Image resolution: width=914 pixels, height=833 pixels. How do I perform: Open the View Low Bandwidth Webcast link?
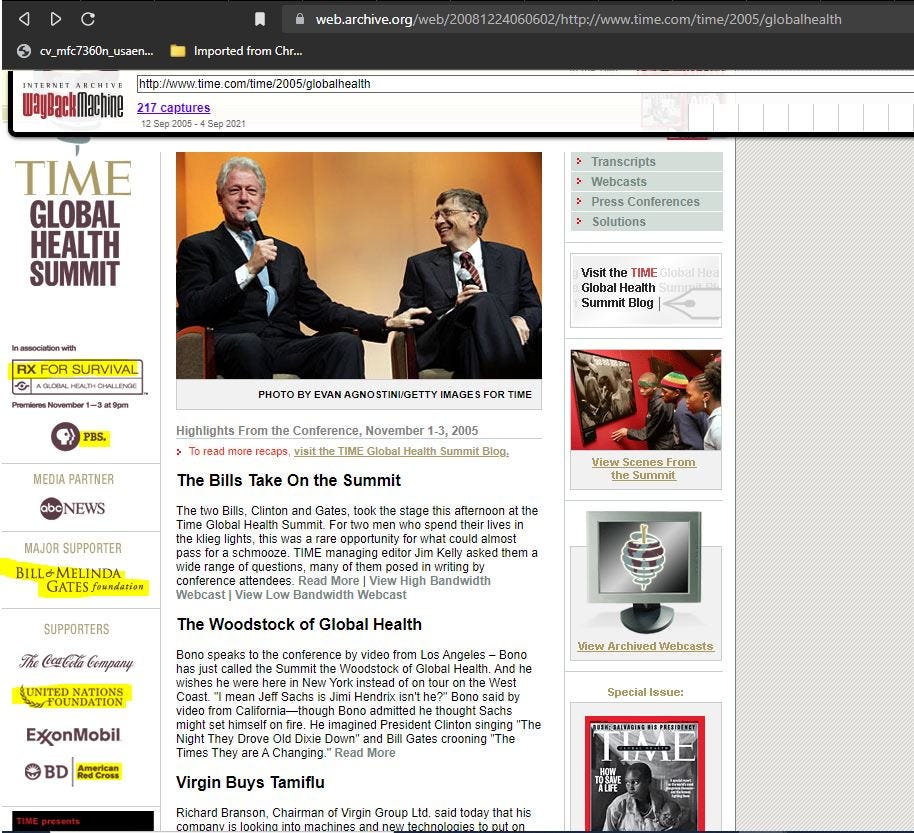pos(321,595)
